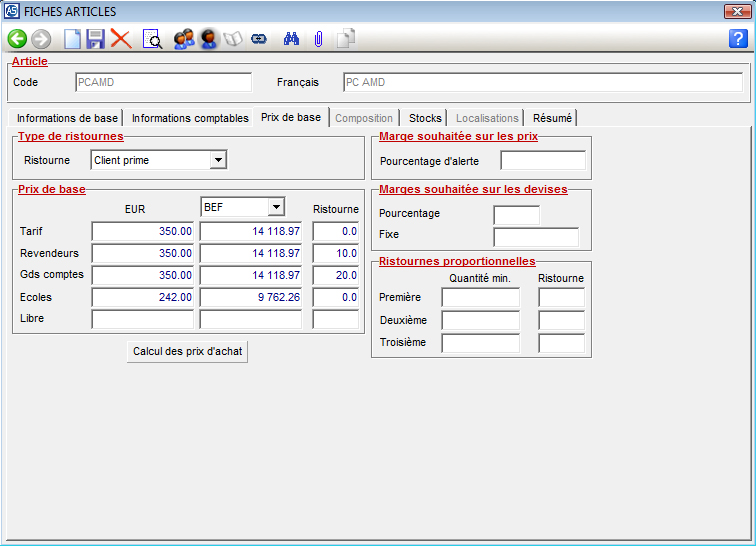Open the print preview magnifier icon
The width and height of the screenshot is (756, 546).
[x=152, y=39]
